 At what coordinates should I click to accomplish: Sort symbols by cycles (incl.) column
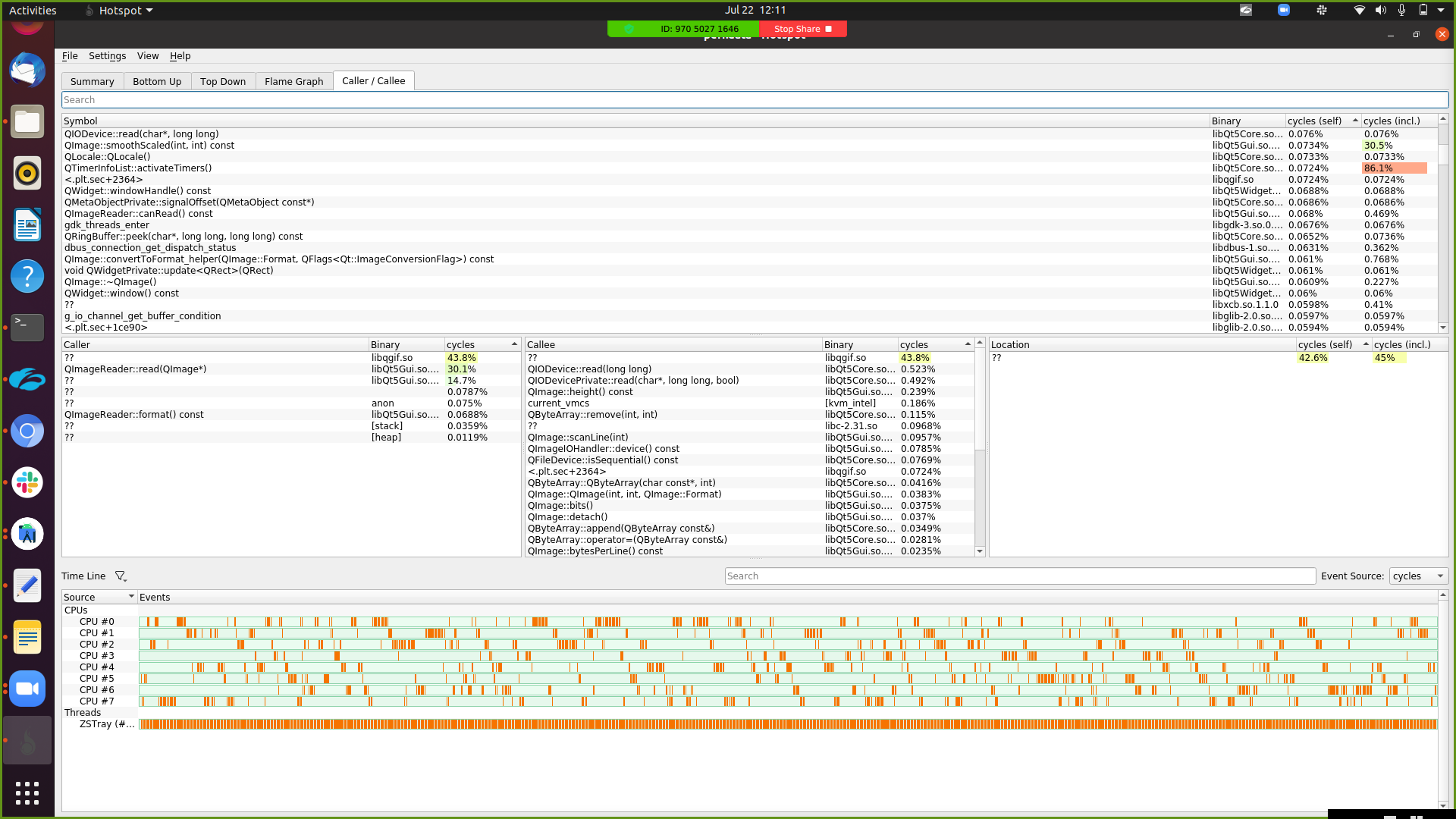(x=1399, y=121)
